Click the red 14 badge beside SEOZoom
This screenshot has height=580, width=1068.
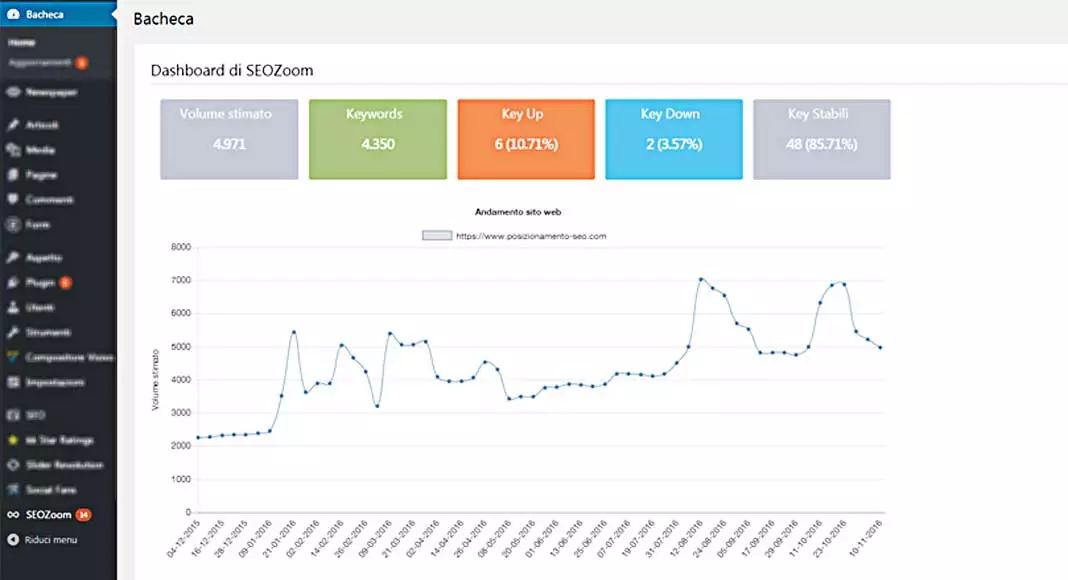[x=83, y=515]
